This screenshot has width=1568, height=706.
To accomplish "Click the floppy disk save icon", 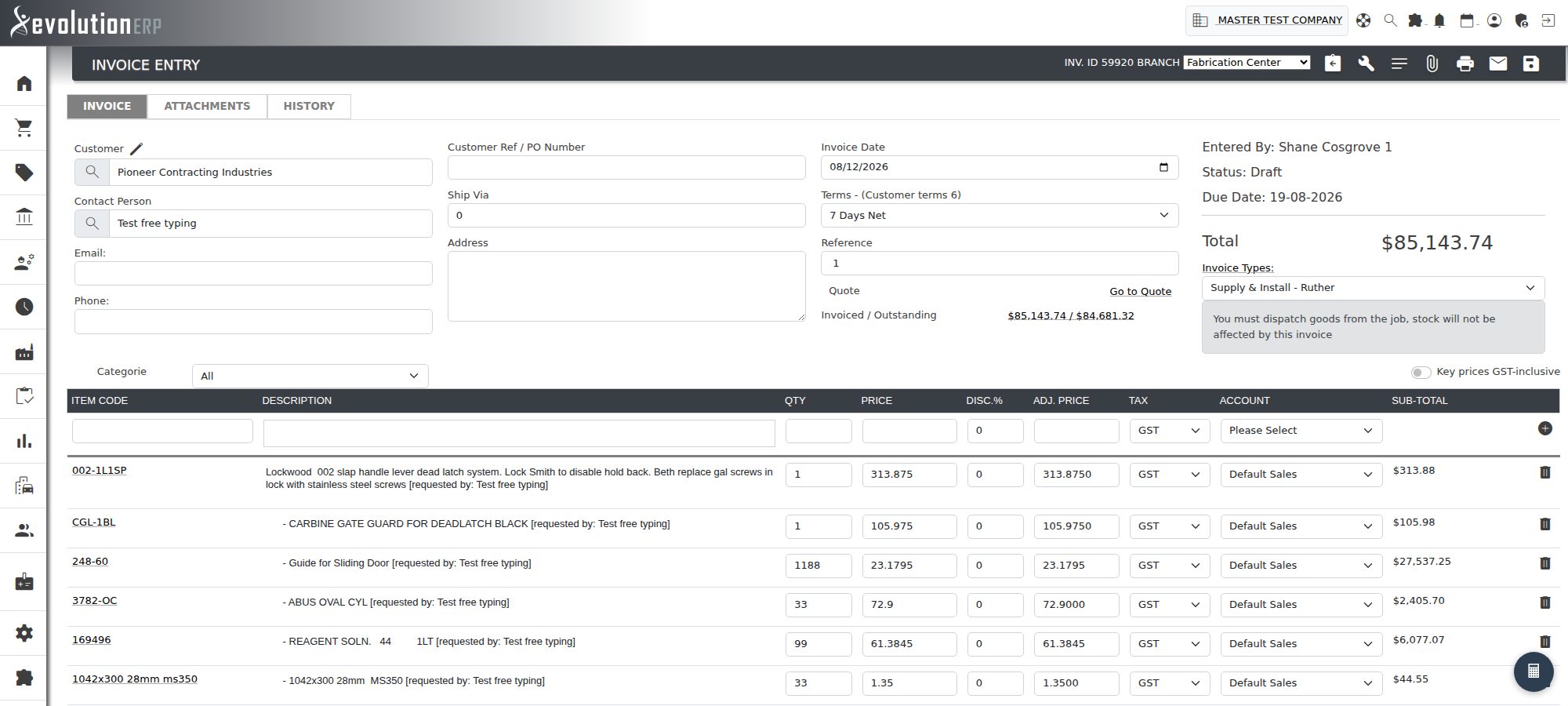I will pos(1530,64).
